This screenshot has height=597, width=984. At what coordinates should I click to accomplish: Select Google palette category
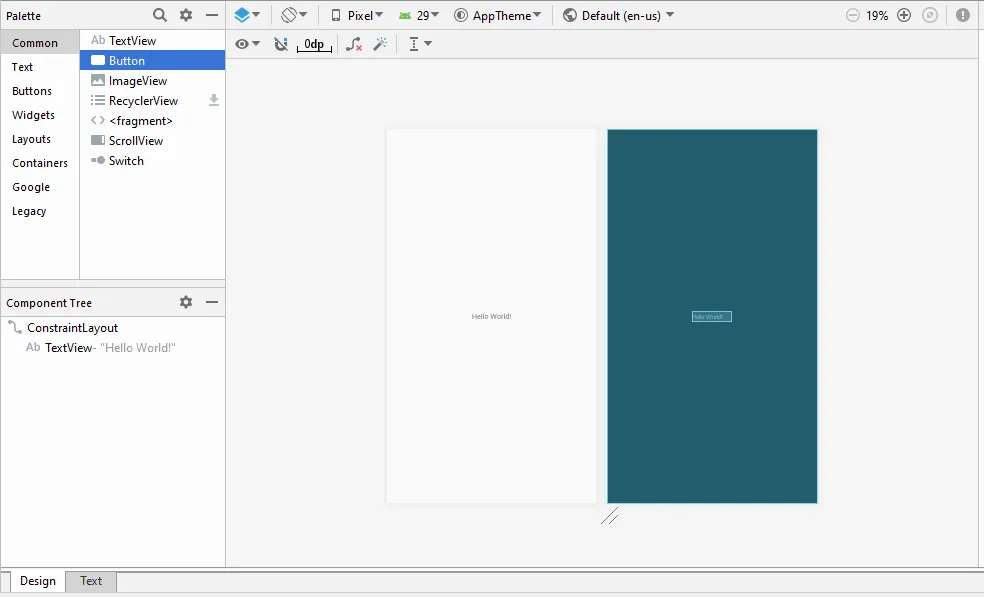pyautogui.click(x=40, y=187)
